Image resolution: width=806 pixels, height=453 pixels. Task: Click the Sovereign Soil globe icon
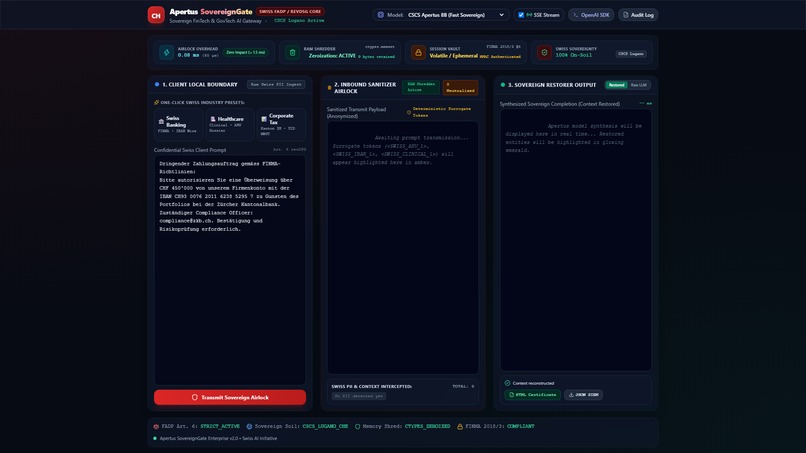pos(249,426)
